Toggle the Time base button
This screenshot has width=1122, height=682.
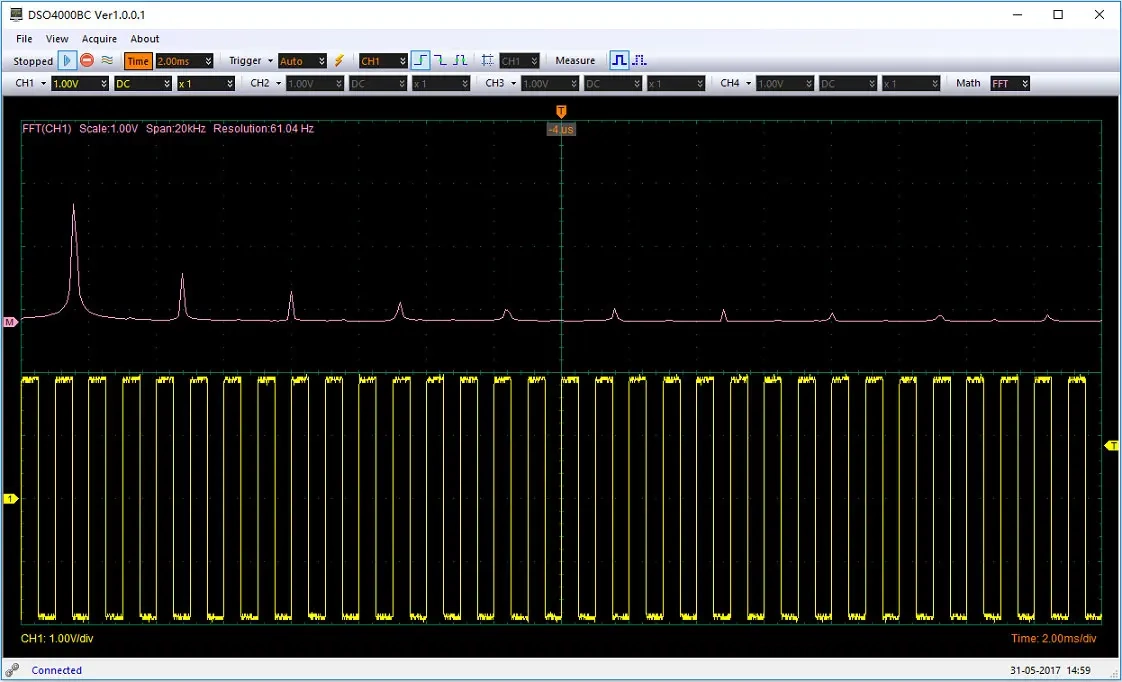coord(138,61)
